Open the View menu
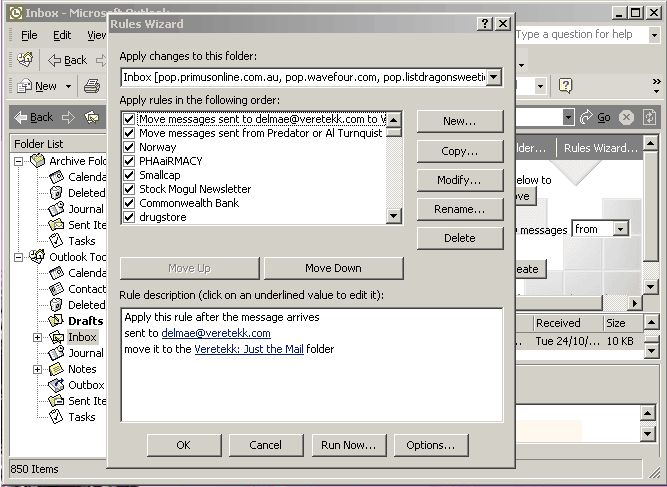667x487 pixels. coord(96,35)
